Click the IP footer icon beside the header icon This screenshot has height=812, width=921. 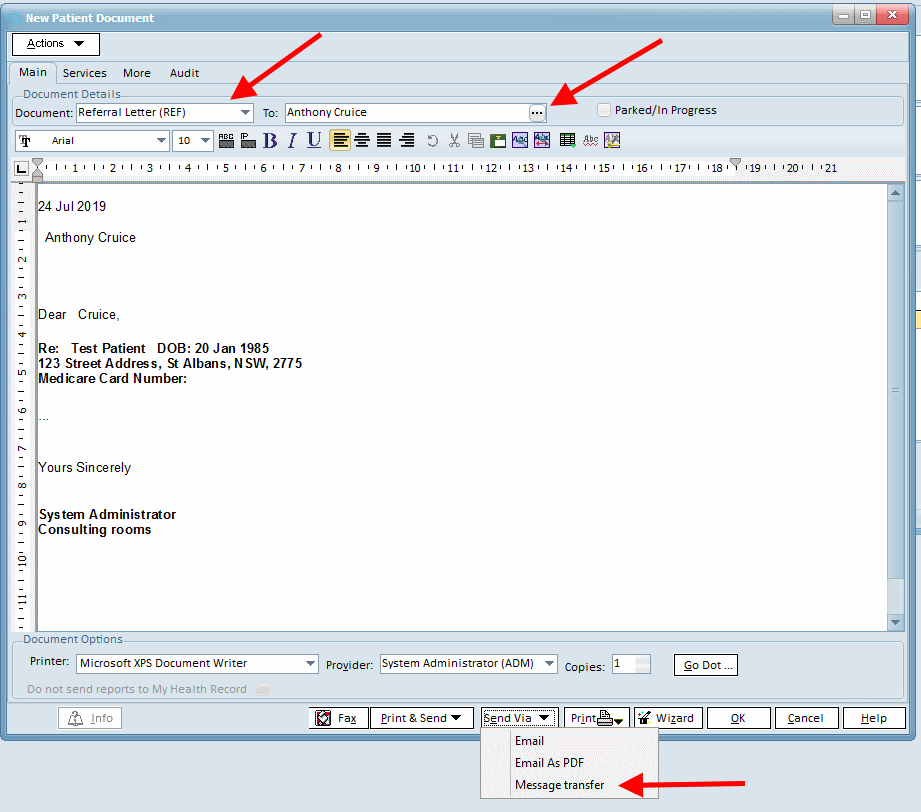pyautogui.click(x=248, y=140)
